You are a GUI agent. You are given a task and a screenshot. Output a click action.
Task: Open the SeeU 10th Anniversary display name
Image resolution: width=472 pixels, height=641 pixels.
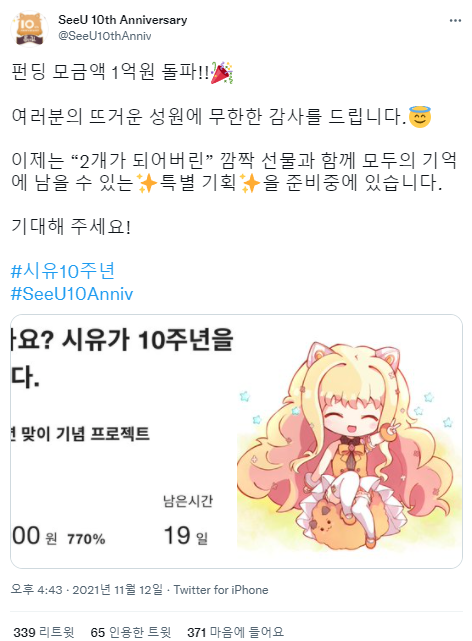pos(123,20)
